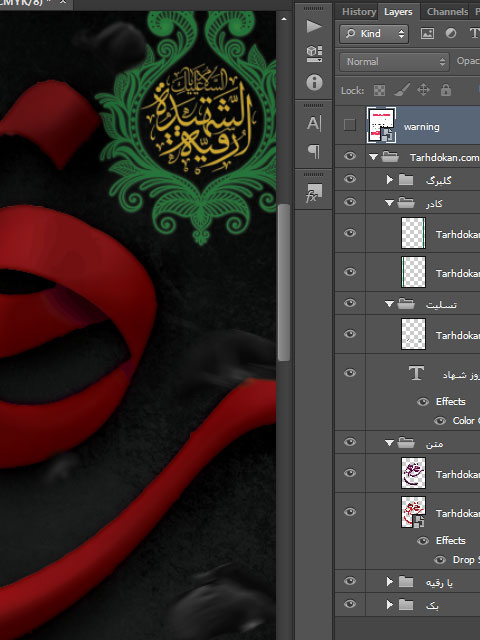Filter layers by type layer icon
The height and width of the screenshot is (640, 480).
(475, 33)
